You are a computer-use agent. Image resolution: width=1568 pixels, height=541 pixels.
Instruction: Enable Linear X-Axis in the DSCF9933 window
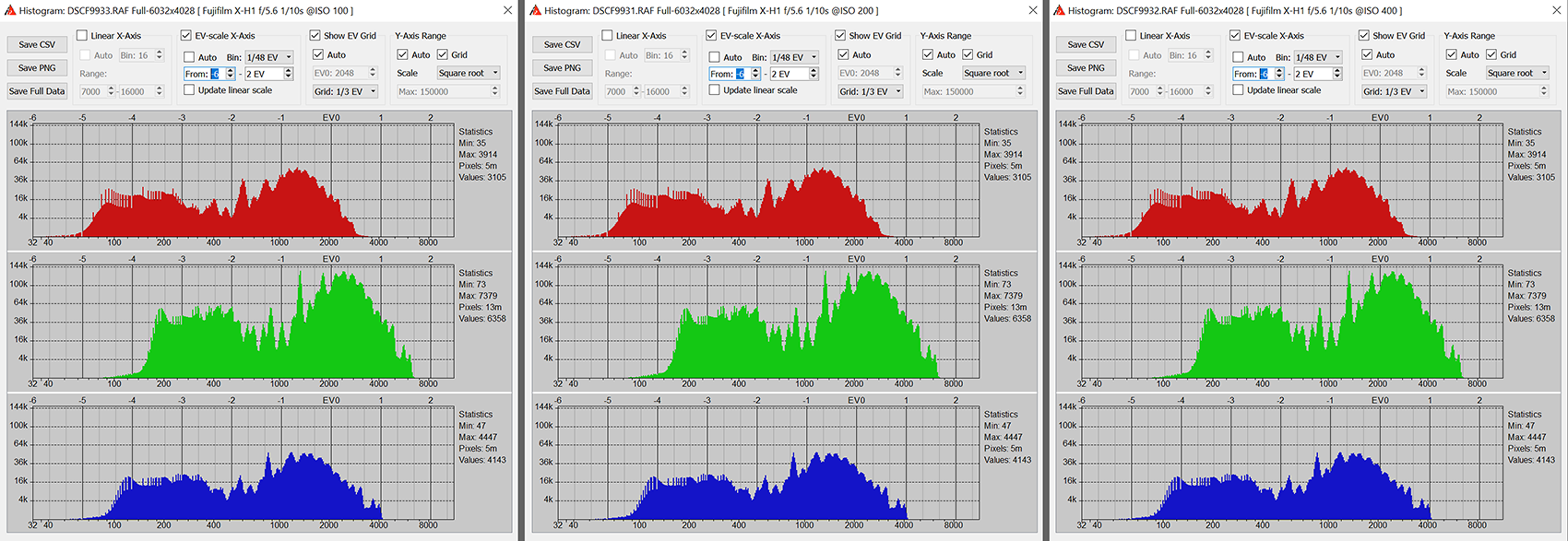(x=83, y=36)
